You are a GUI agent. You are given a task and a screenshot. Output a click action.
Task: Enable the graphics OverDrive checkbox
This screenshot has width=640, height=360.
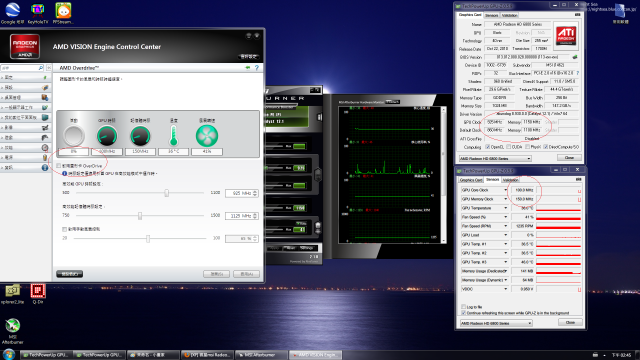tap(59, 166)
